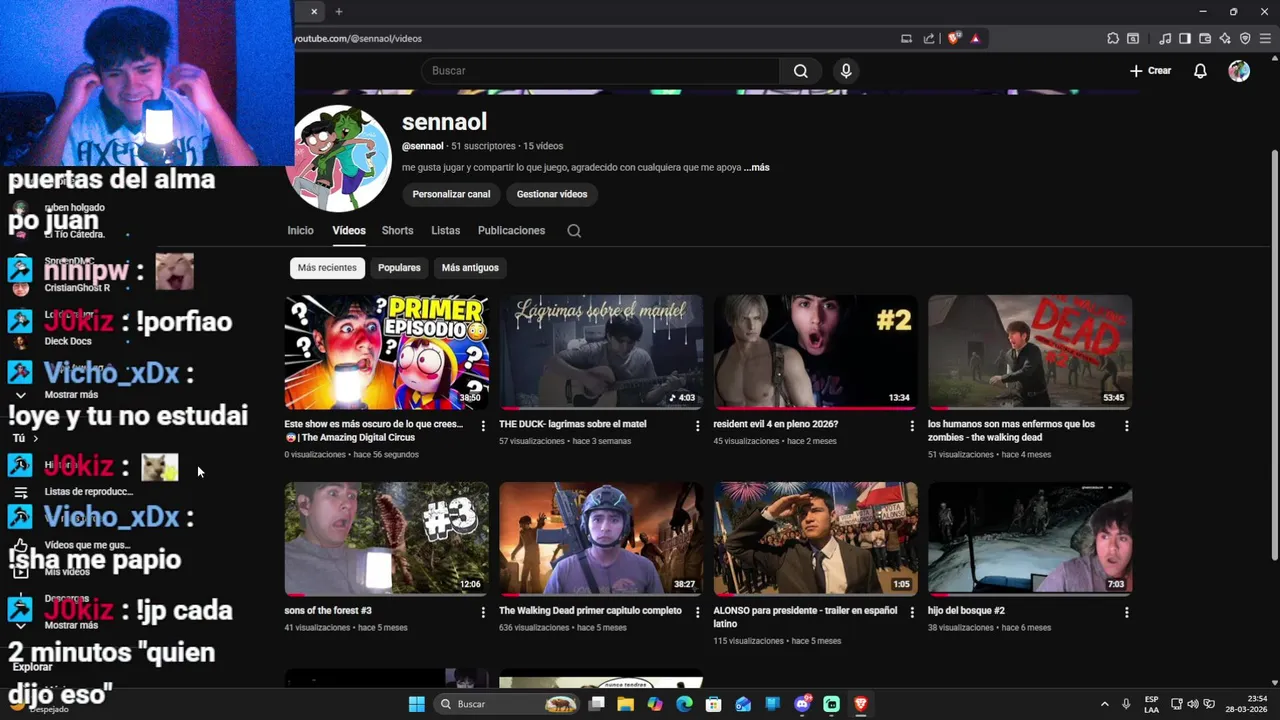The image size is (1280, 720).
Task: Open options for resident evil 4 video
Action: pyautogui.click(x=912, y=426)
